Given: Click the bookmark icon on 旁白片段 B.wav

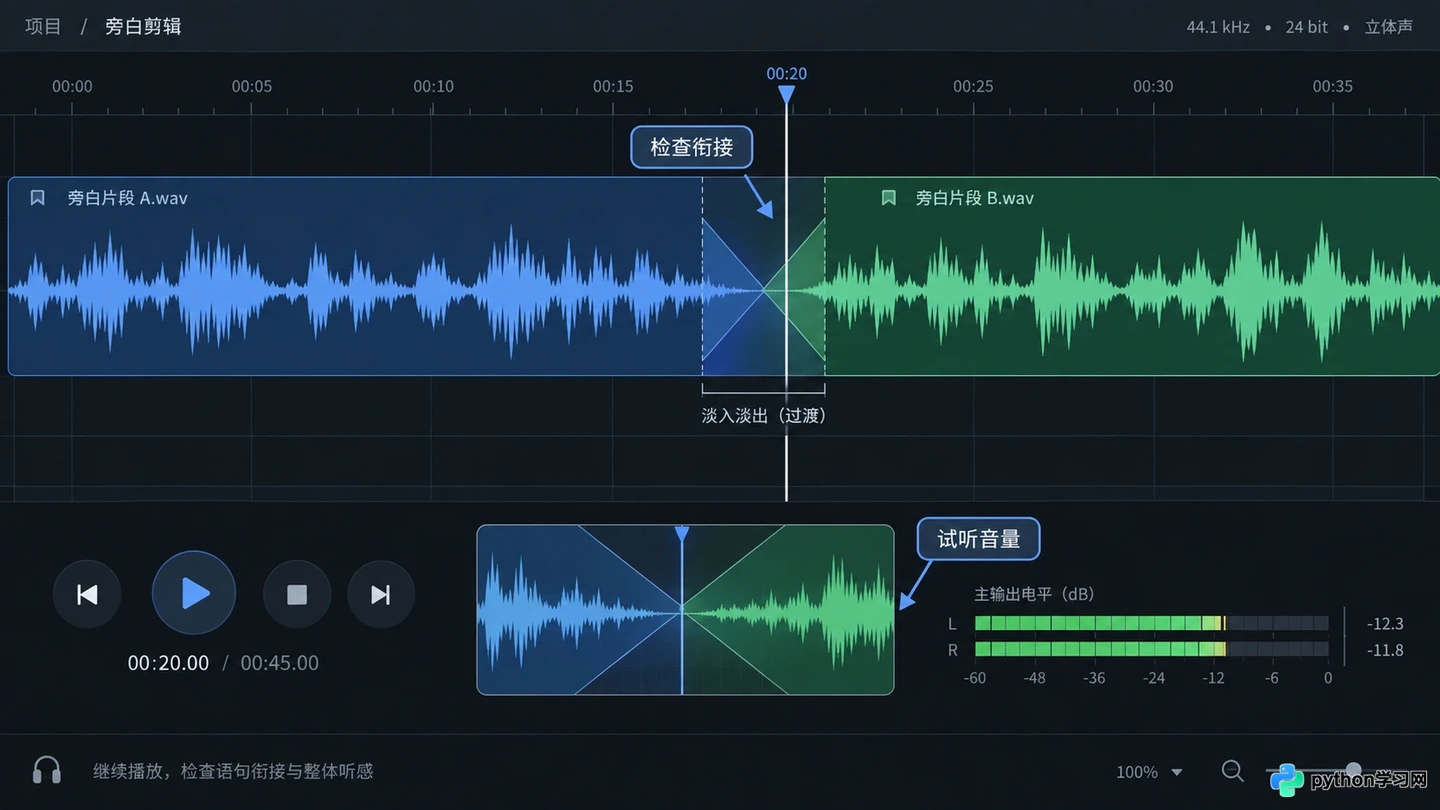Looking at the screenshot, I should point(888,198).
